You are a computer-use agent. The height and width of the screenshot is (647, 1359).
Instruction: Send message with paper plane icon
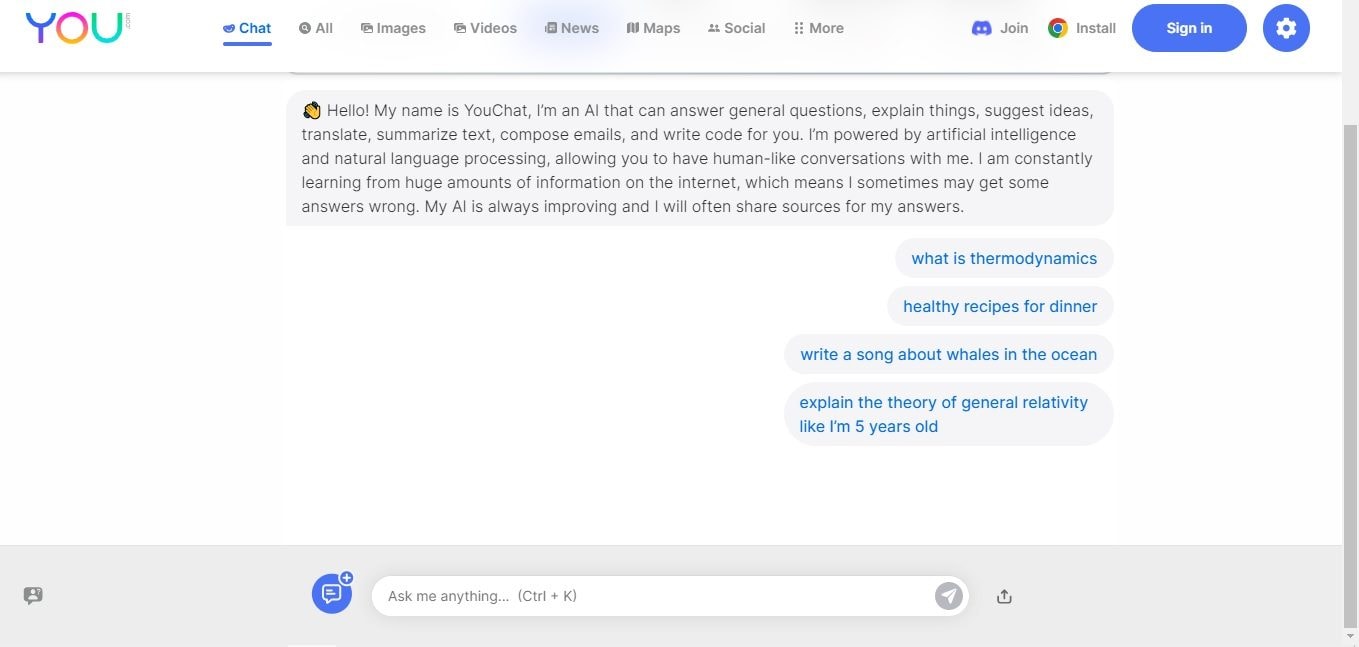point(948,596)
